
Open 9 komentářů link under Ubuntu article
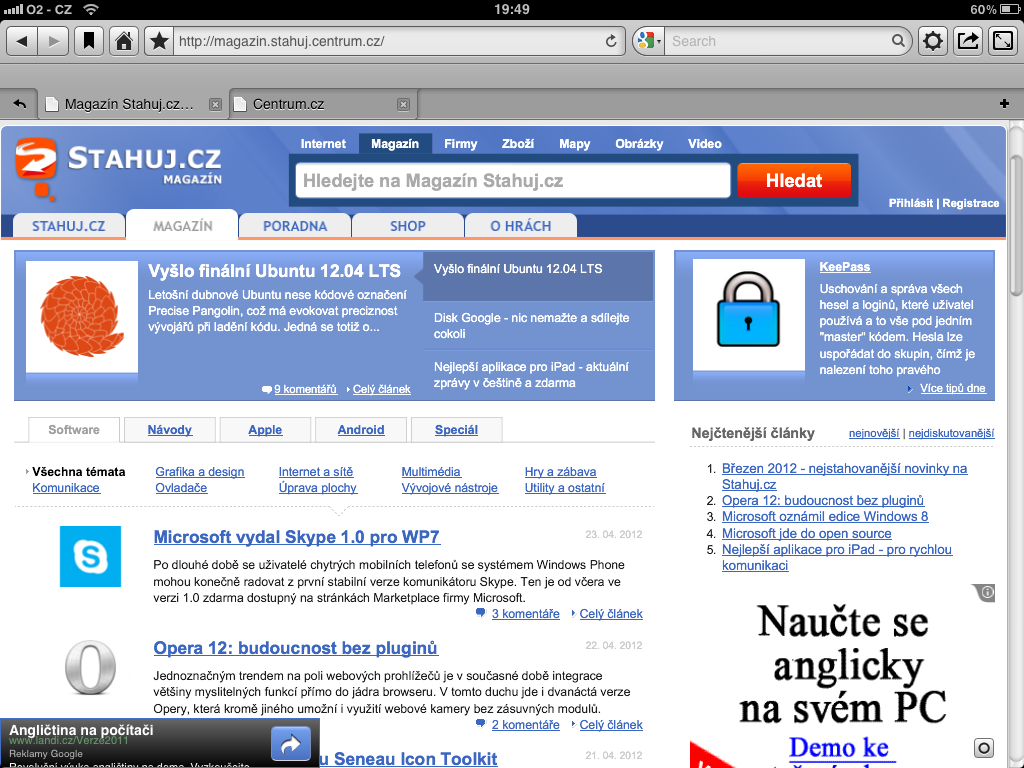[x=305, y=389]
